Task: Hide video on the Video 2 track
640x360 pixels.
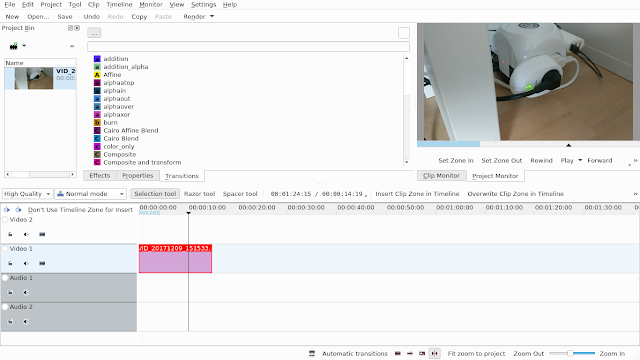Action: coord(42,234)
